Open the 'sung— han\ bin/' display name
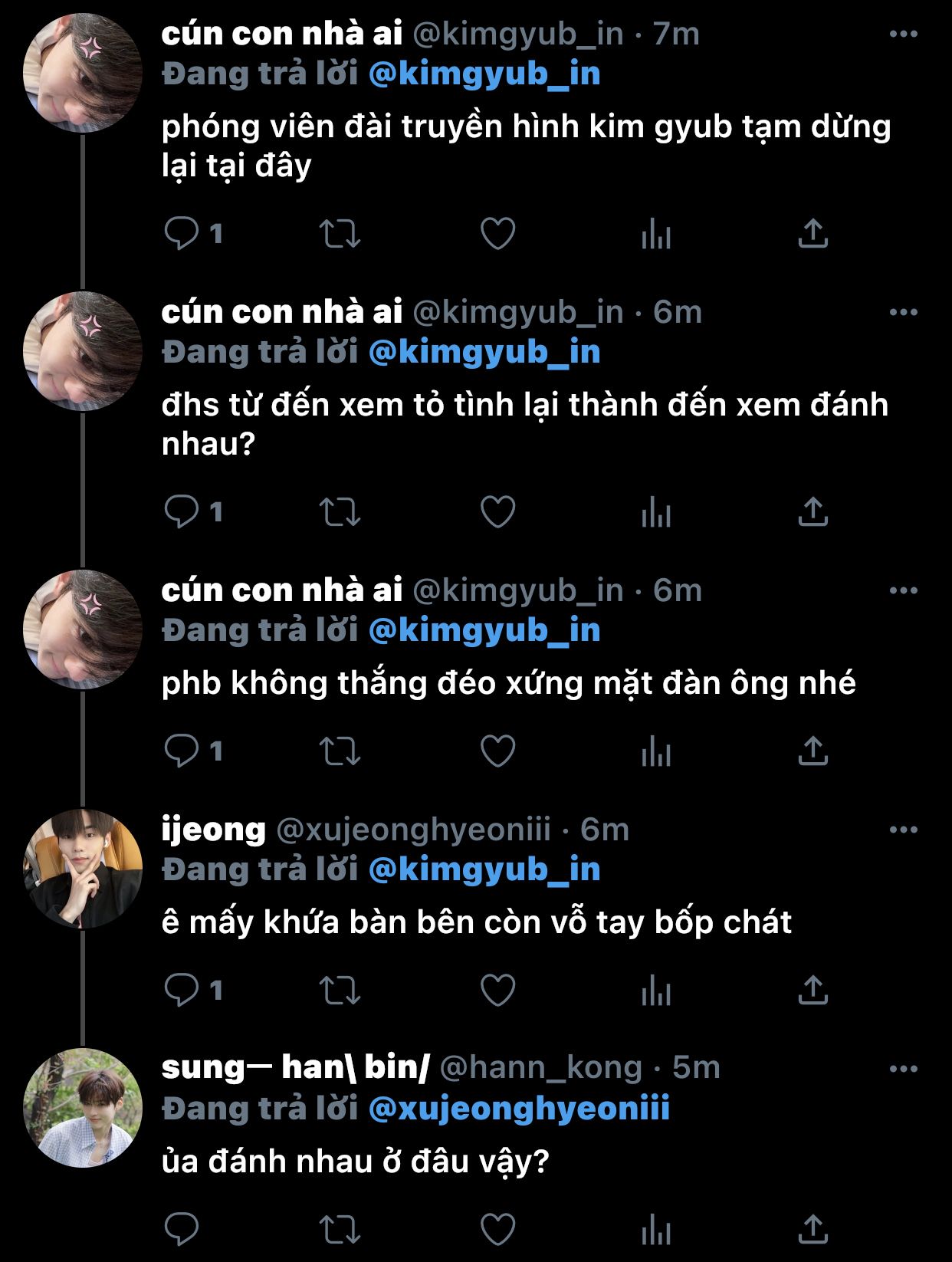The image size is (952, 1262). tap(295, 1068)
